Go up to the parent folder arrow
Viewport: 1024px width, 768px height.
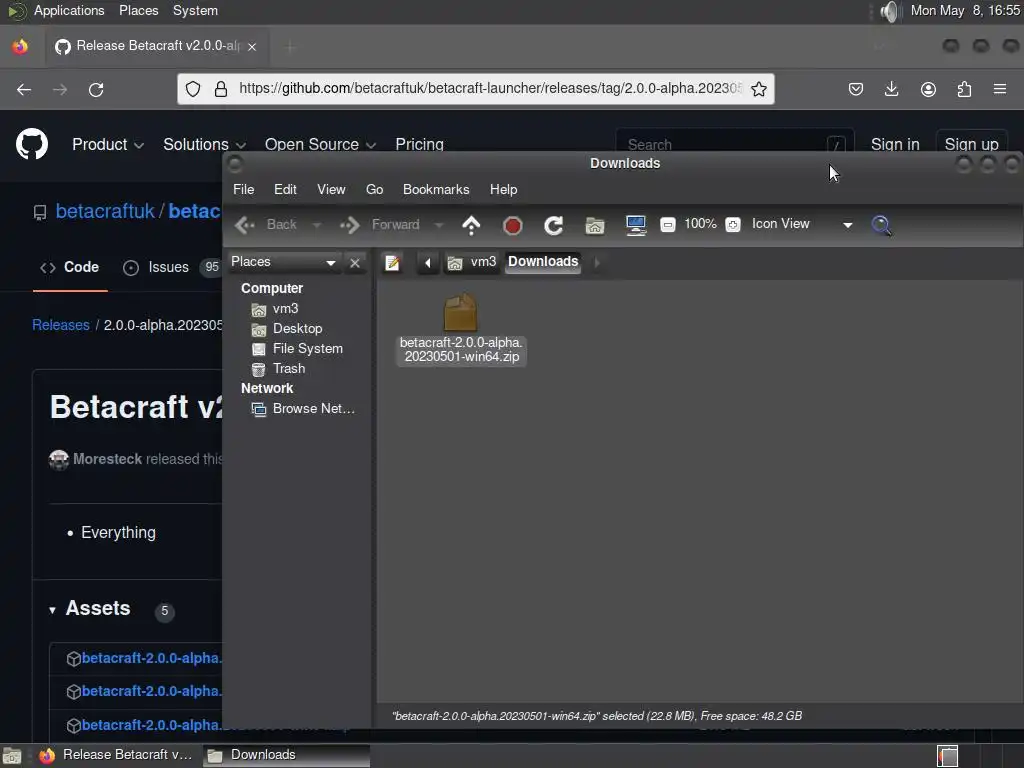pyautogui.click(x=471, y=225)
